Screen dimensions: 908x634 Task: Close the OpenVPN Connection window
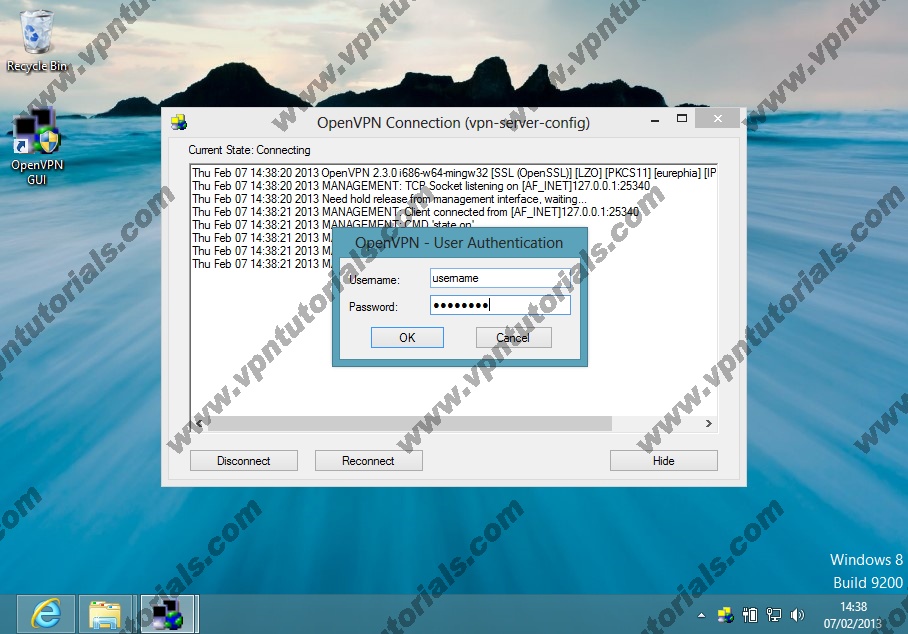point(717,119)
